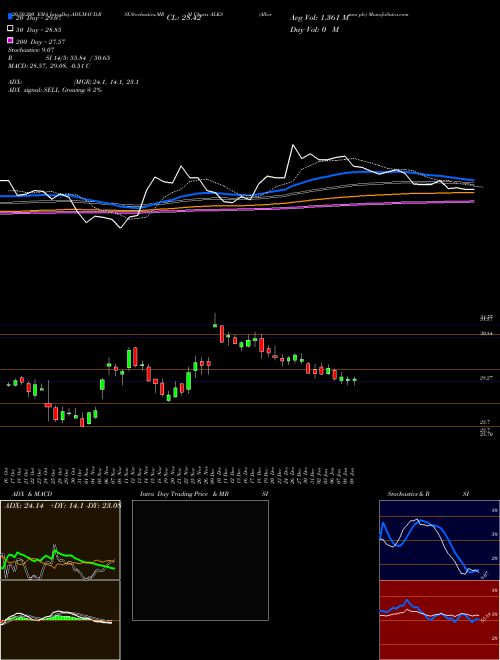The image size is (500, 660).
Task: Click the 'Stochastics & R SI' panel title
Action: coord(428,494)
